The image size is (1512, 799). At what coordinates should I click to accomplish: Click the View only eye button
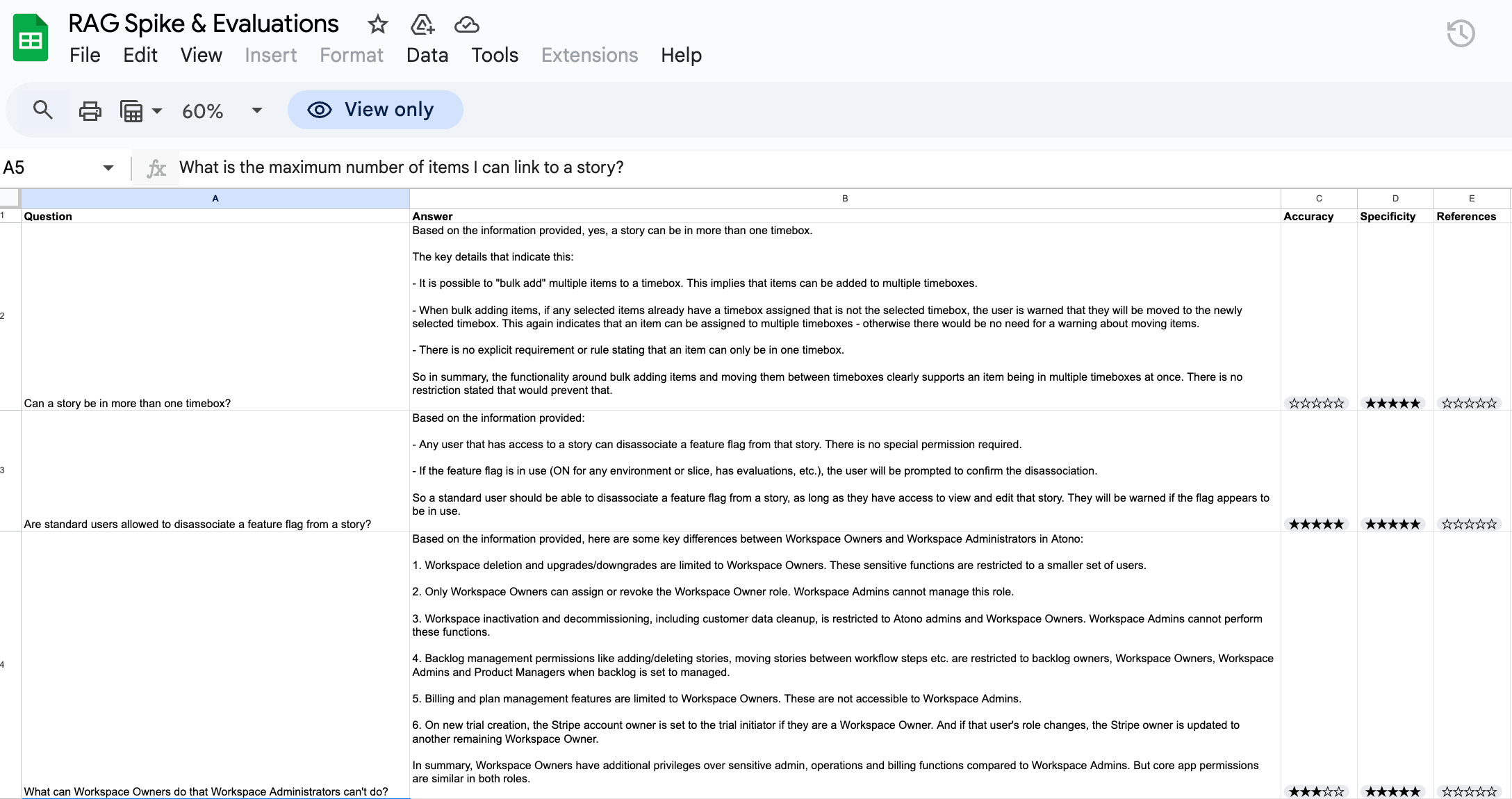pos(375,110)
